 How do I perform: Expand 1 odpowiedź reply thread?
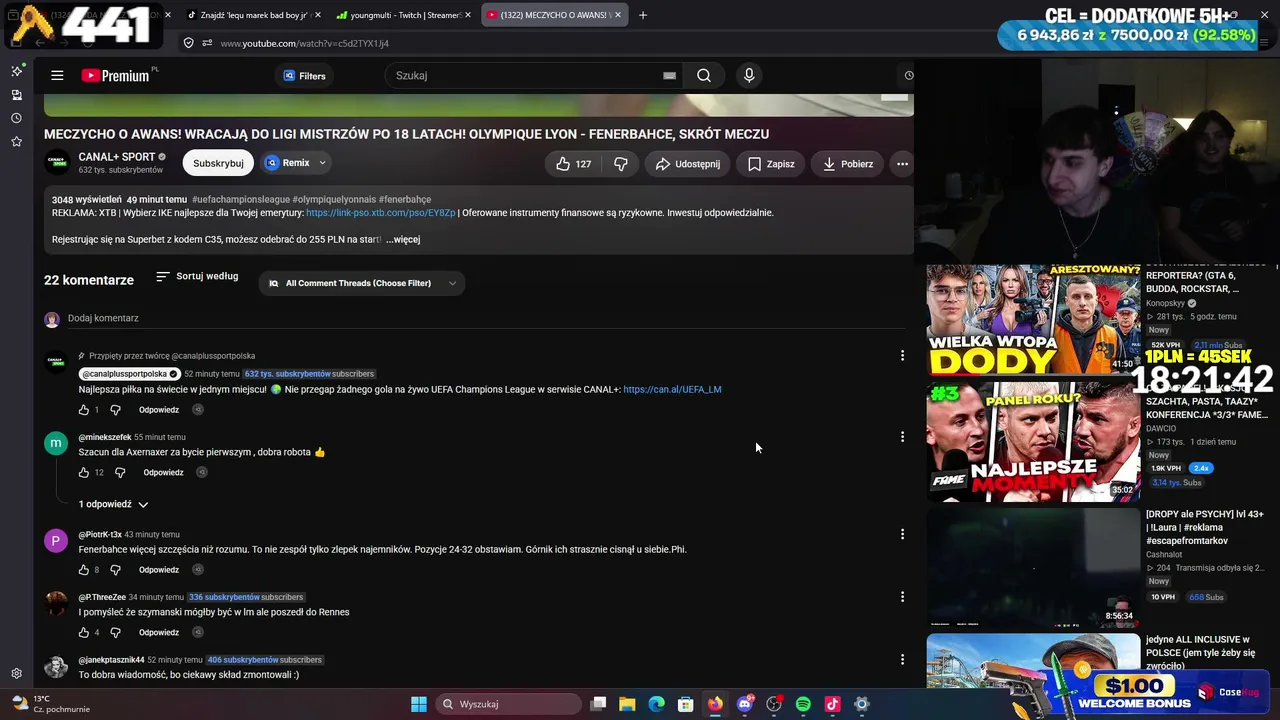click(113, 504)
